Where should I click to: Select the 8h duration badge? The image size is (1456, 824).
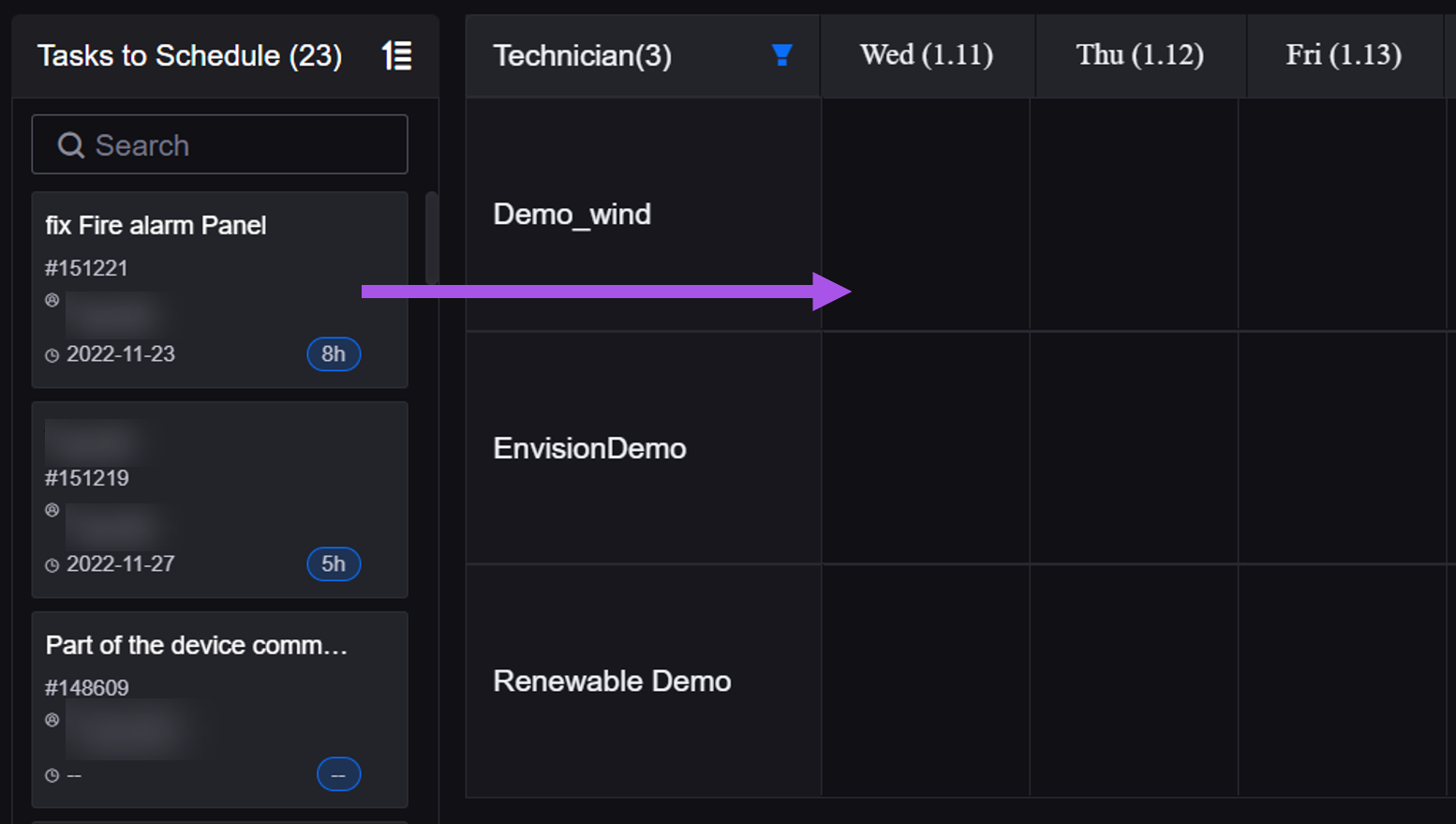coord(334,354)
